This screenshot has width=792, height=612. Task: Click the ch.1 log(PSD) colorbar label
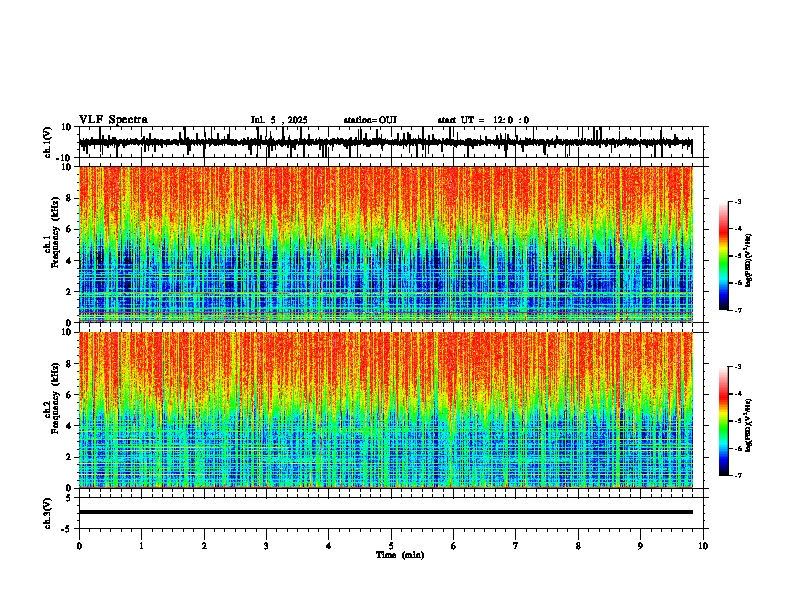749,260
